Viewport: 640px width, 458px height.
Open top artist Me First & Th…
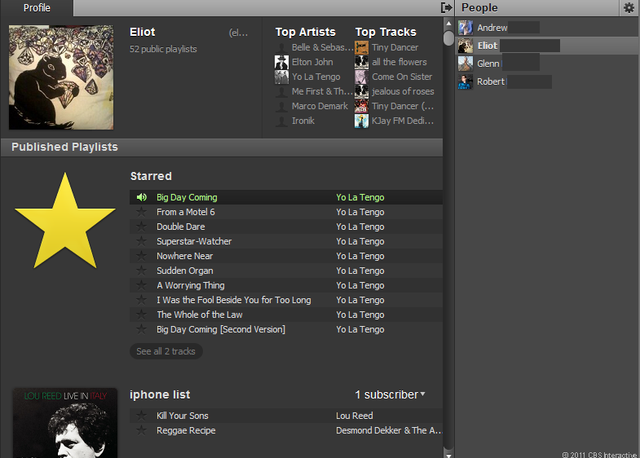point(322,91)
